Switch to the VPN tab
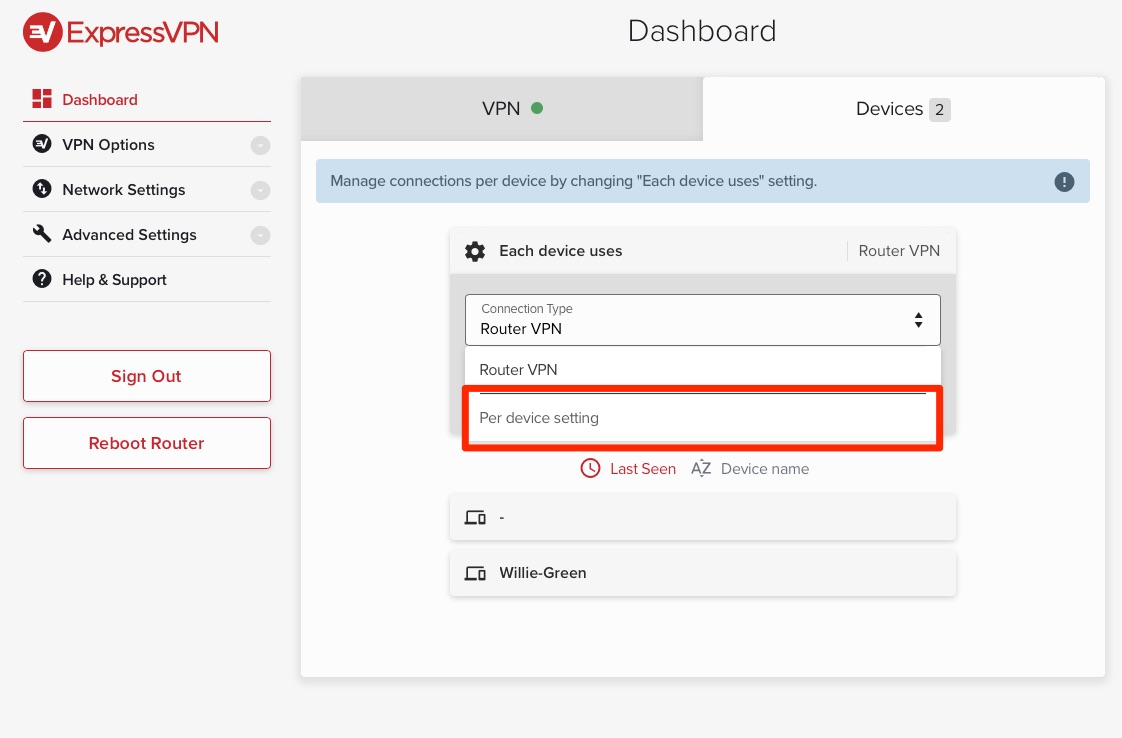The height and width of the screenshot is (738, 1122). tap(501, 109)
